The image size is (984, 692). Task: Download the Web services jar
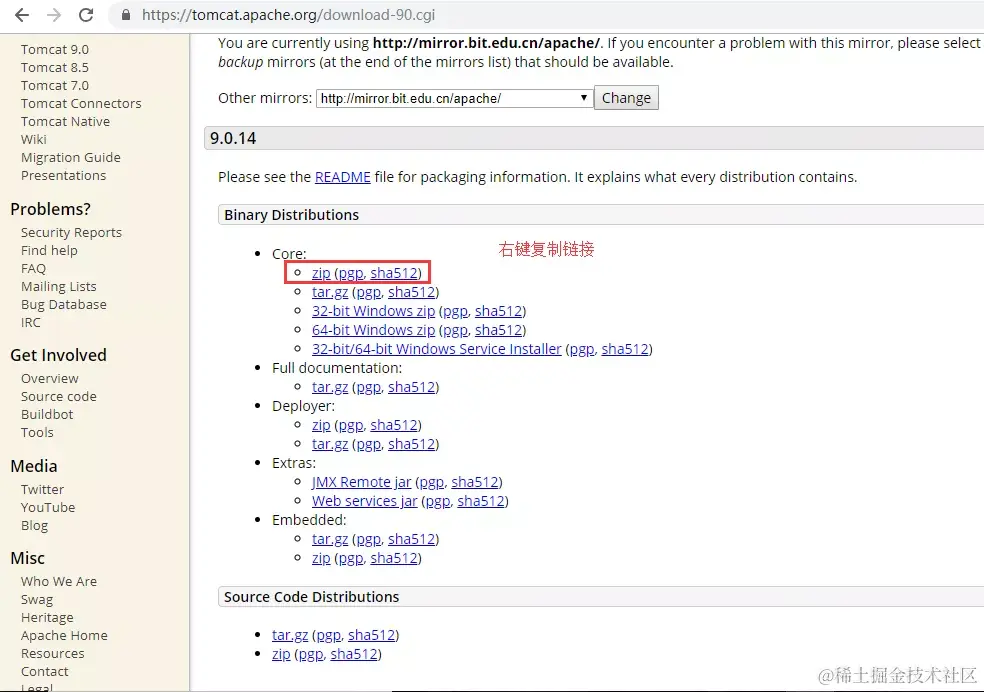365,501
